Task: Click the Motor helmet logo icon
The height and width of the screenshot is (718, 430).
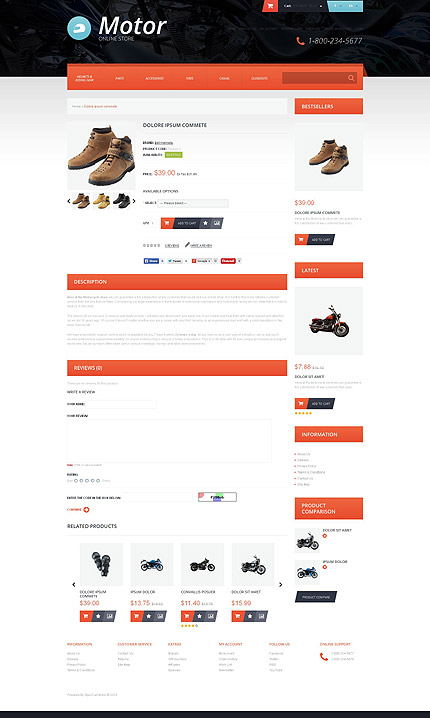Action: pyautogui.click(x=79, y=28)
